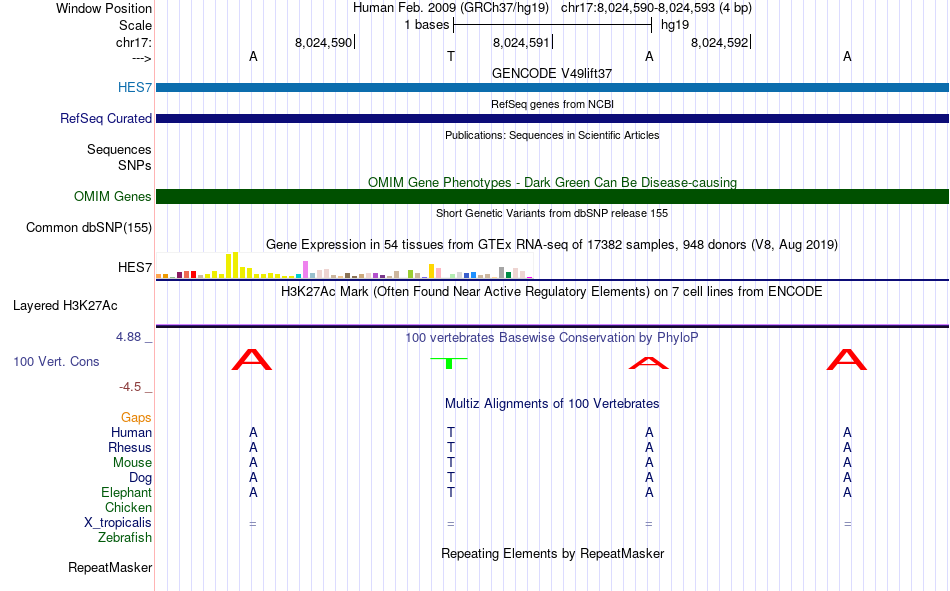Click 'Short Genetic Variants from dbSNP release 155'

pos(552,213)
